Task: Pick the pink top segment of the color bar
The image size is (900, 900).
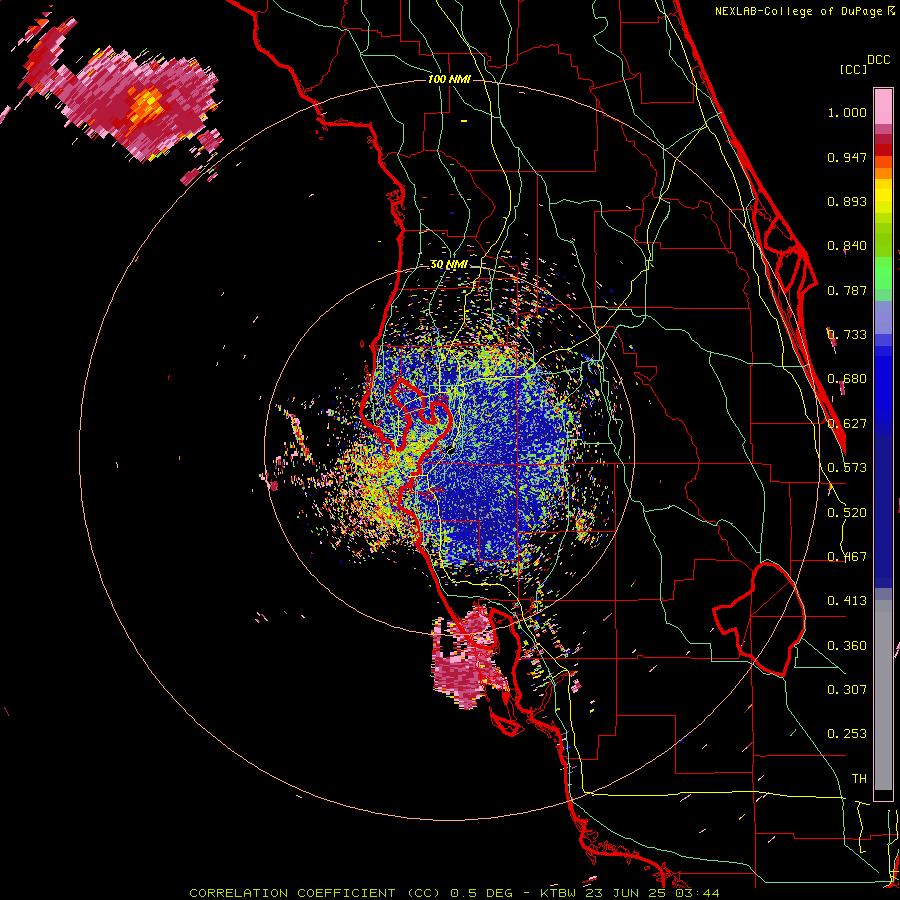Action: click(x=883, y=106)
